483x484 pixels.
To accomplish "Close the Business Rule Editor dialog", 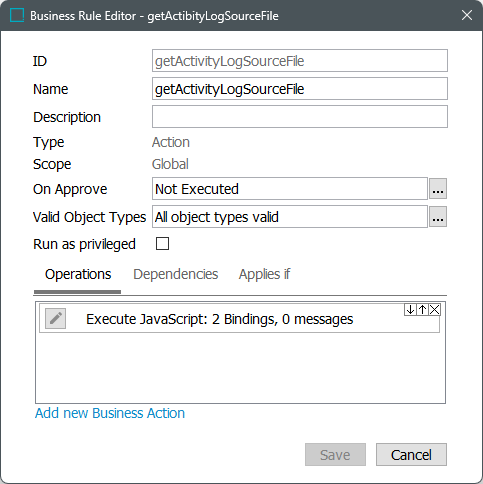I will tap(467, 15).
